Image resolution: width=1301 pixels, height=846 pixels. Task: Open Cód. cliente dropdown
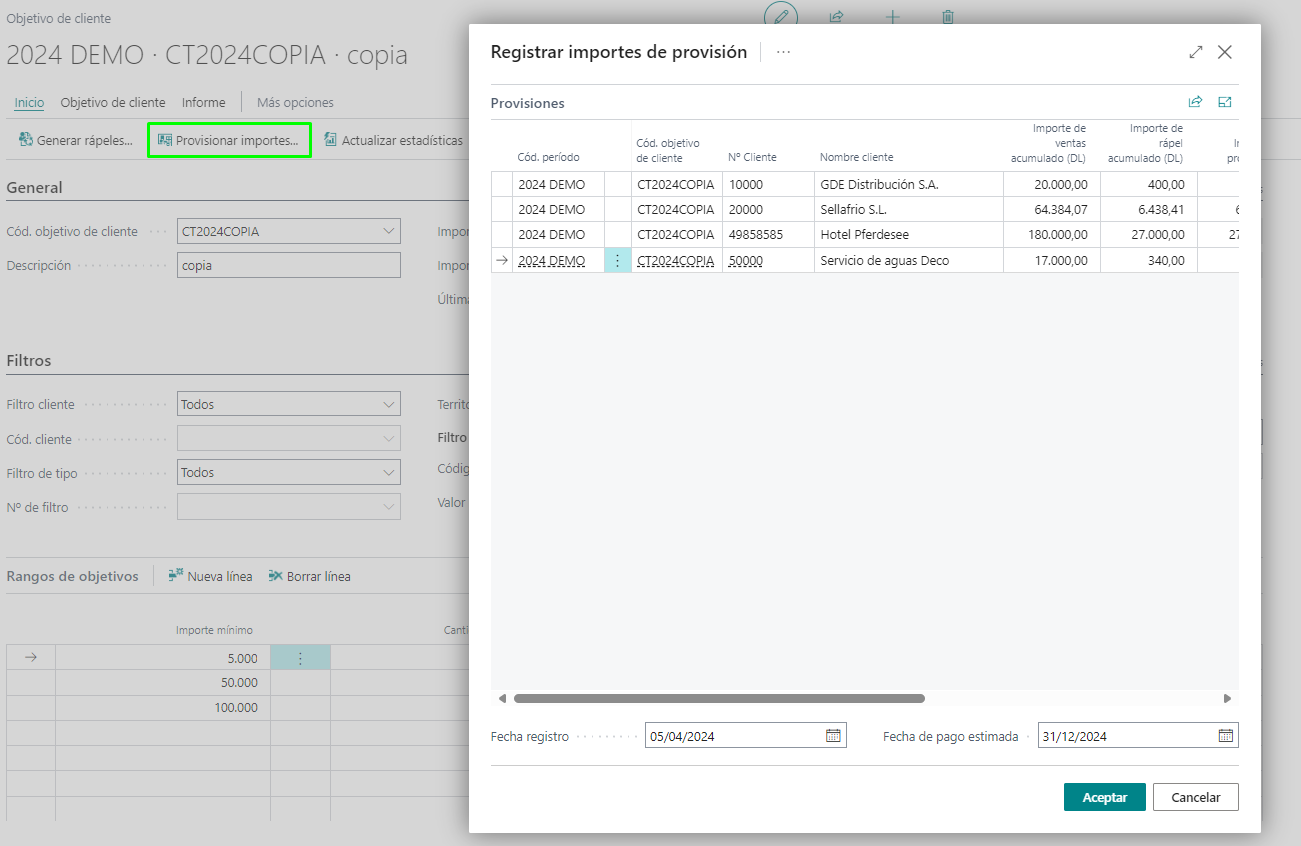click(389, 438)
